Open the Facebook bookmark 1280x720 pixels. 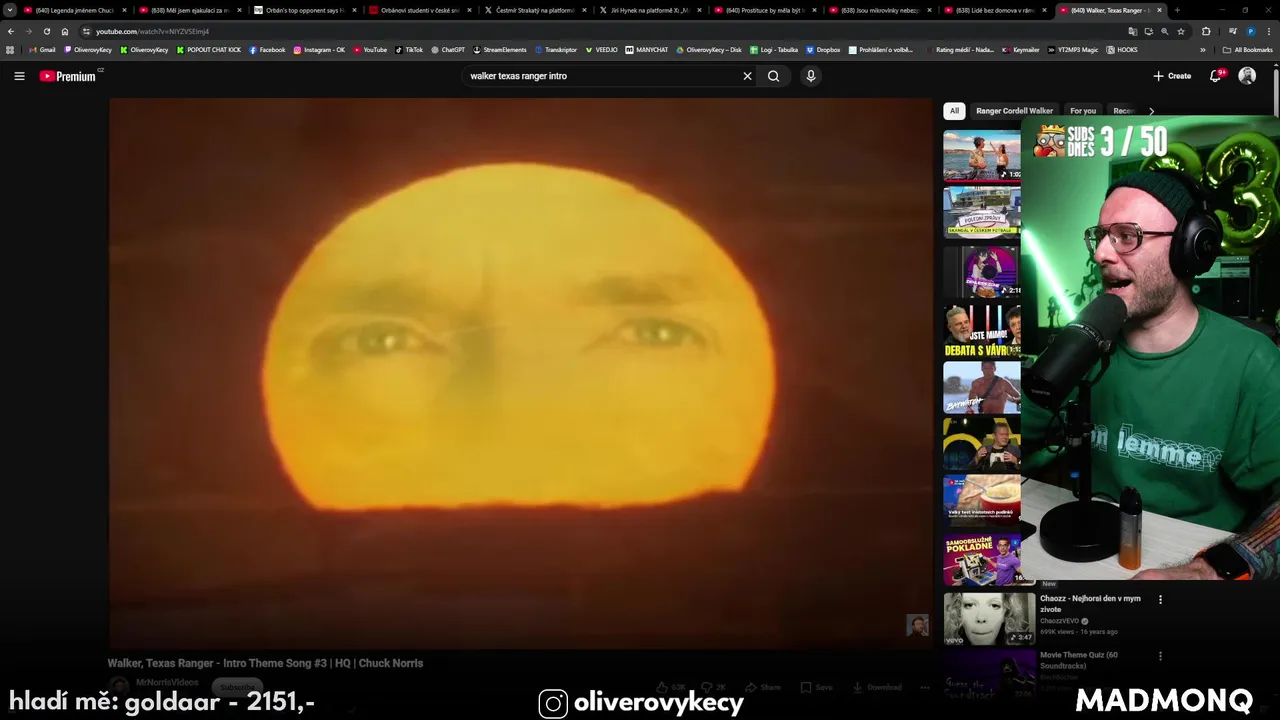pos(267,49)
